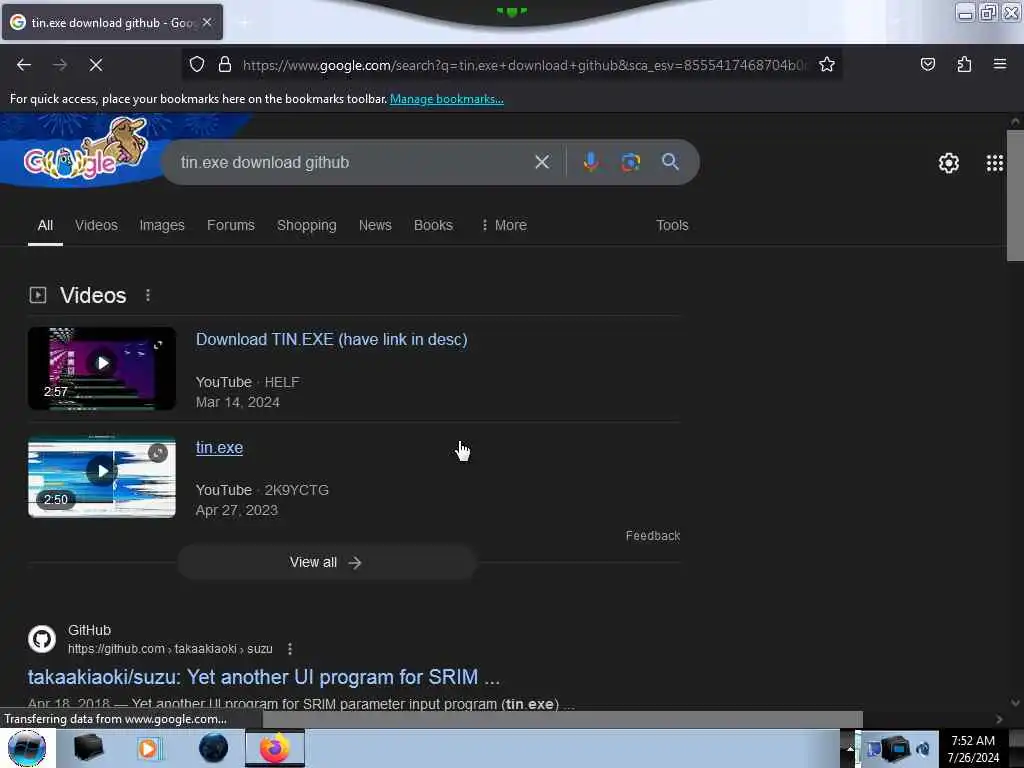The height and width of the screenshot is (768, 1024).
Task: Open the Extensions puzzle icon
Action: [x=964, y=65]
